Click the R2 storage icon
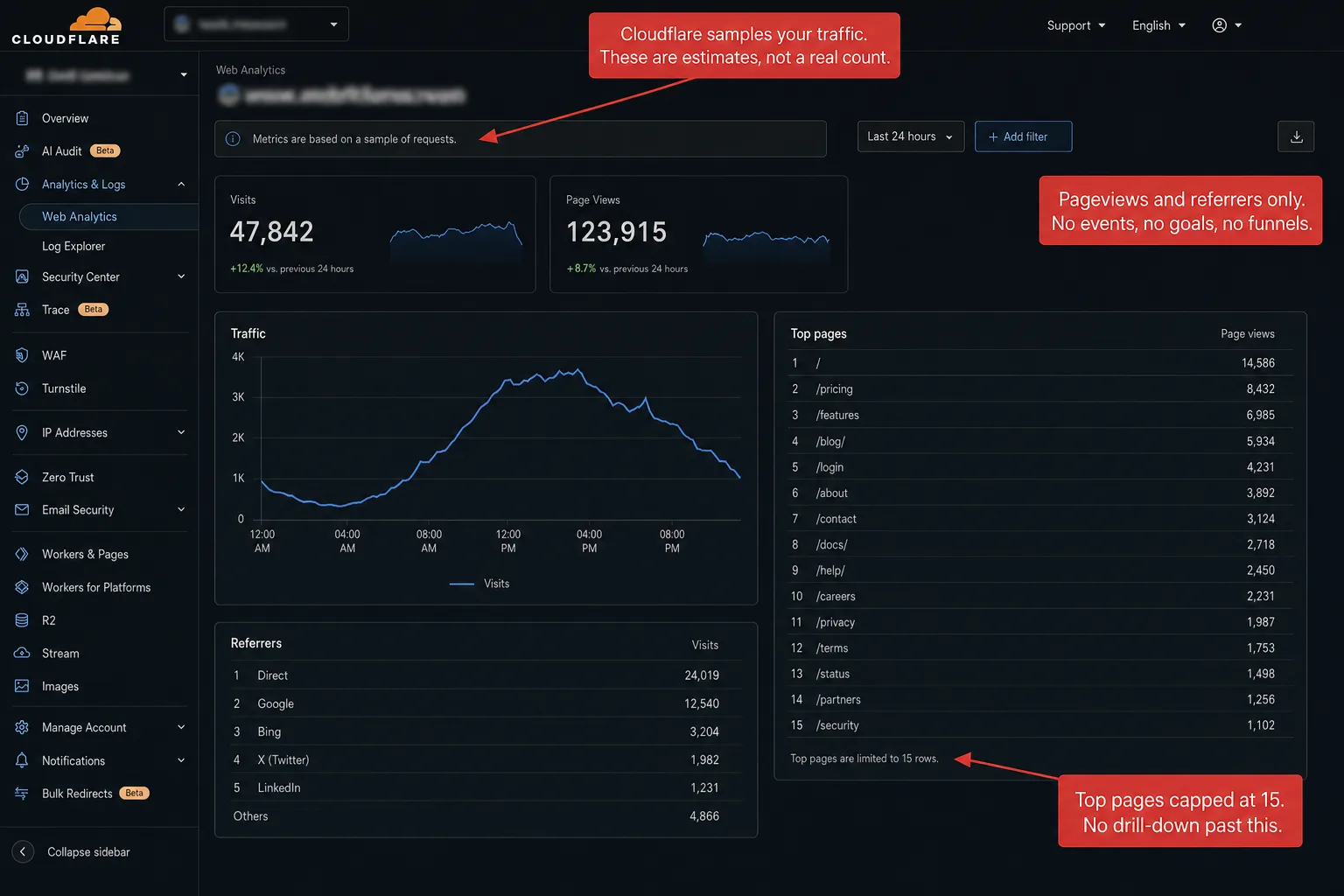Image resolution: width=1344 pixels, height=896 pixels. pos(22,620)
